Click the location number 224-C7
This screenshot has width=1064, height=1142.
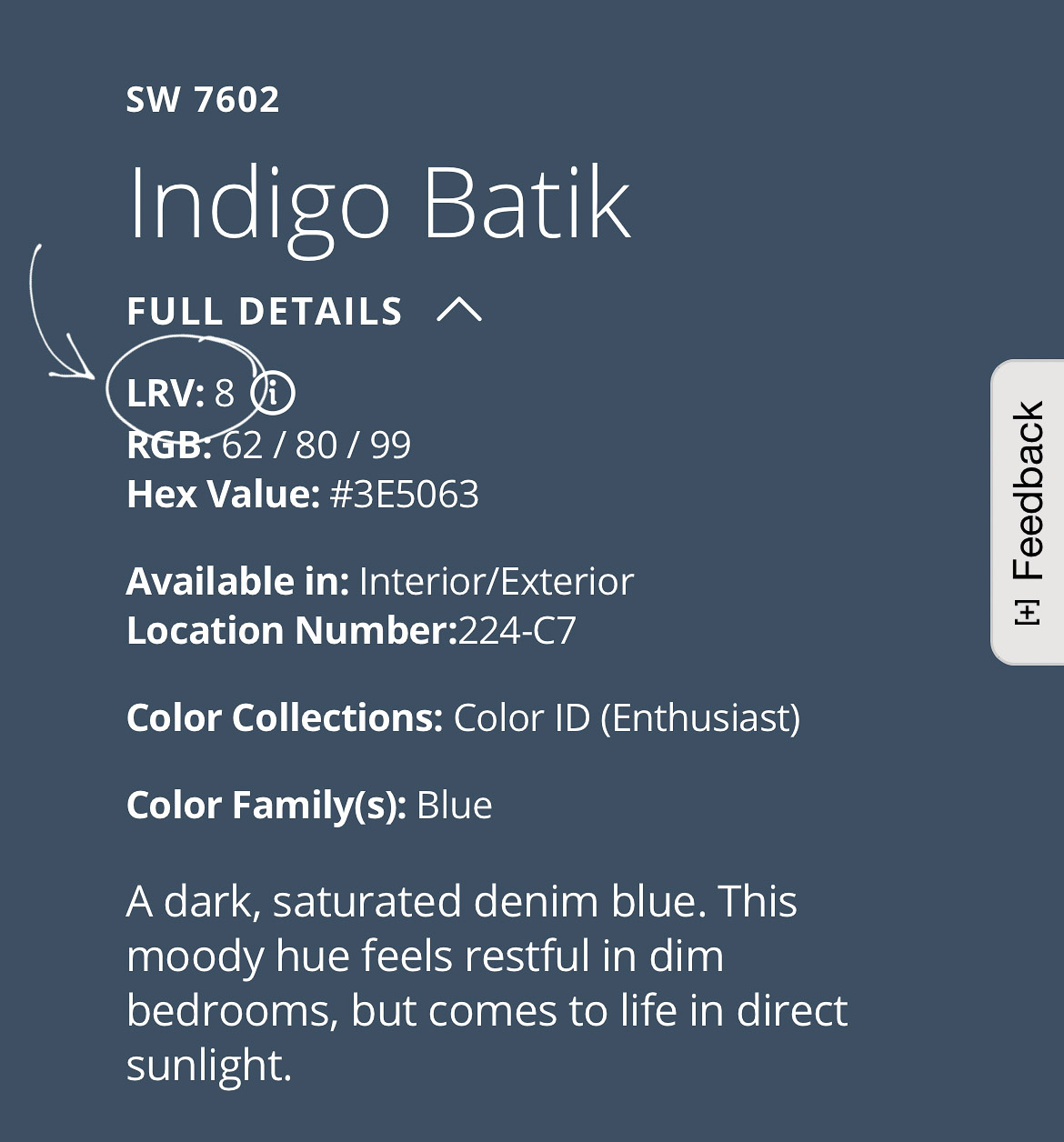517,630
